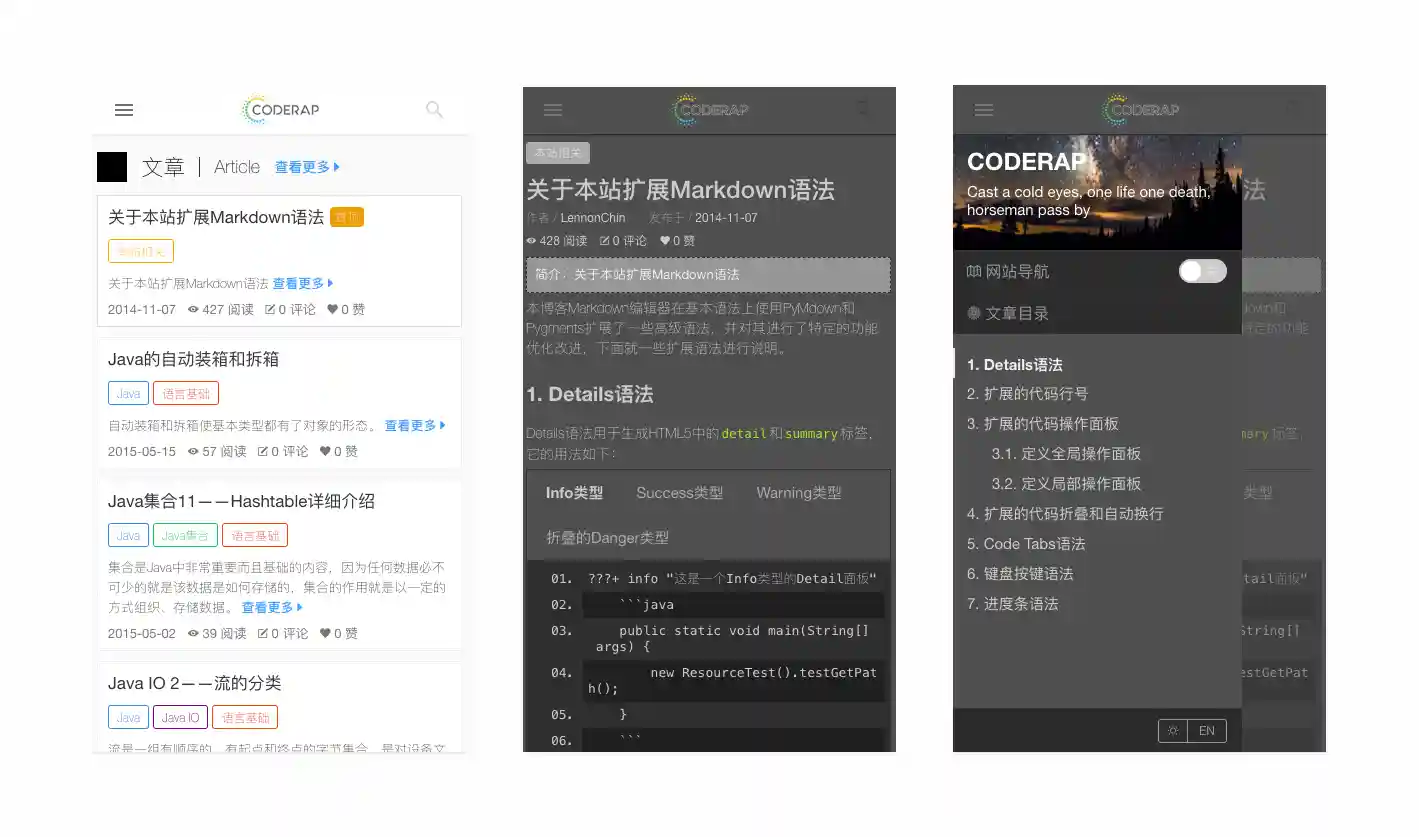
Task: Go to 1. Details语法 in the table of contents
Action: tap(1015, 365)
